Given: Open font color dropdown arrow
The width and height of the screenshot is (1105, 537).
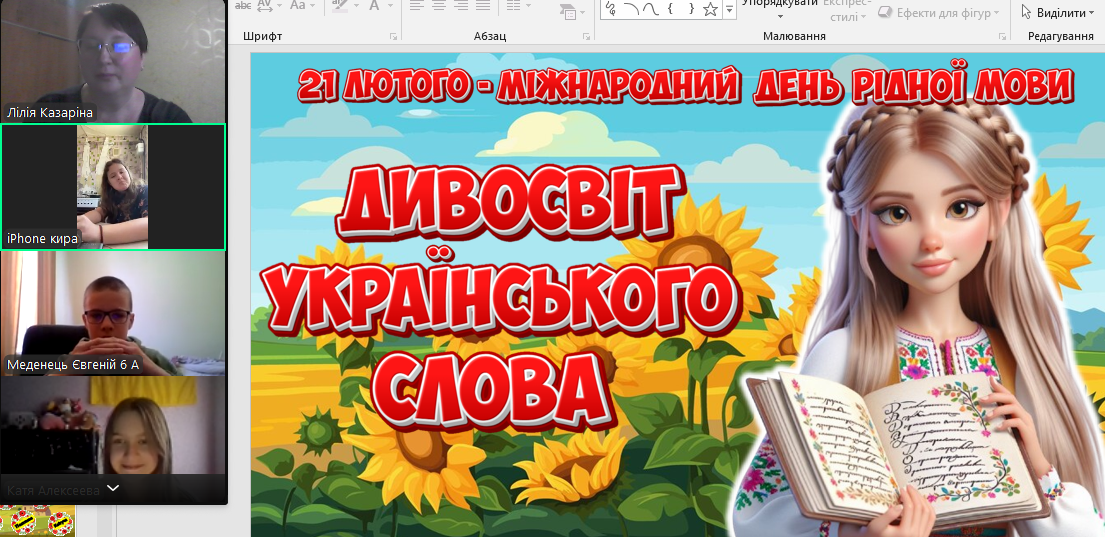Looking at the screenshot, I should [x=390, y=6].
